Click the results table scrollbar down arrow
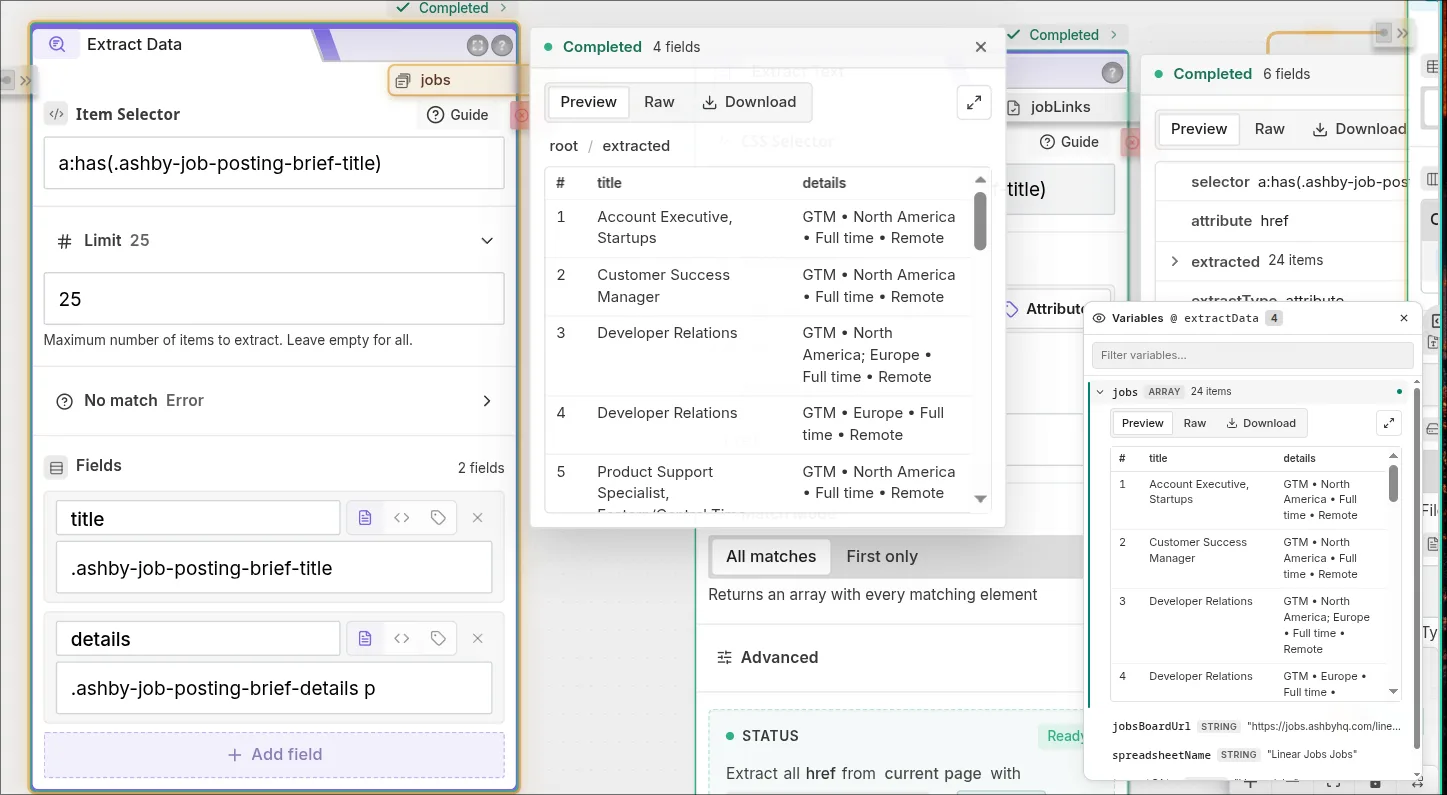This screenshot has height=795, width=1447. click(x=980, y=499)
